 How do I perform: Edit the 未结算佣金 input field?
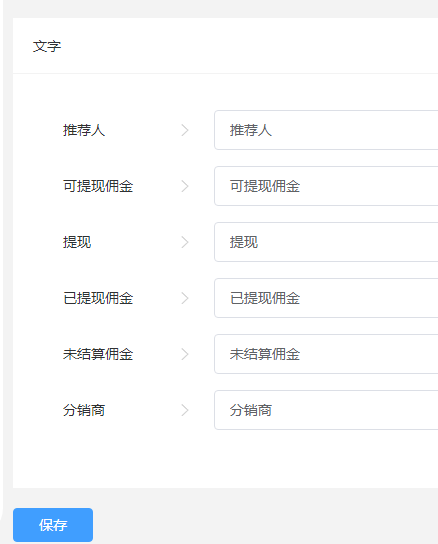click(x=326, y=354)
